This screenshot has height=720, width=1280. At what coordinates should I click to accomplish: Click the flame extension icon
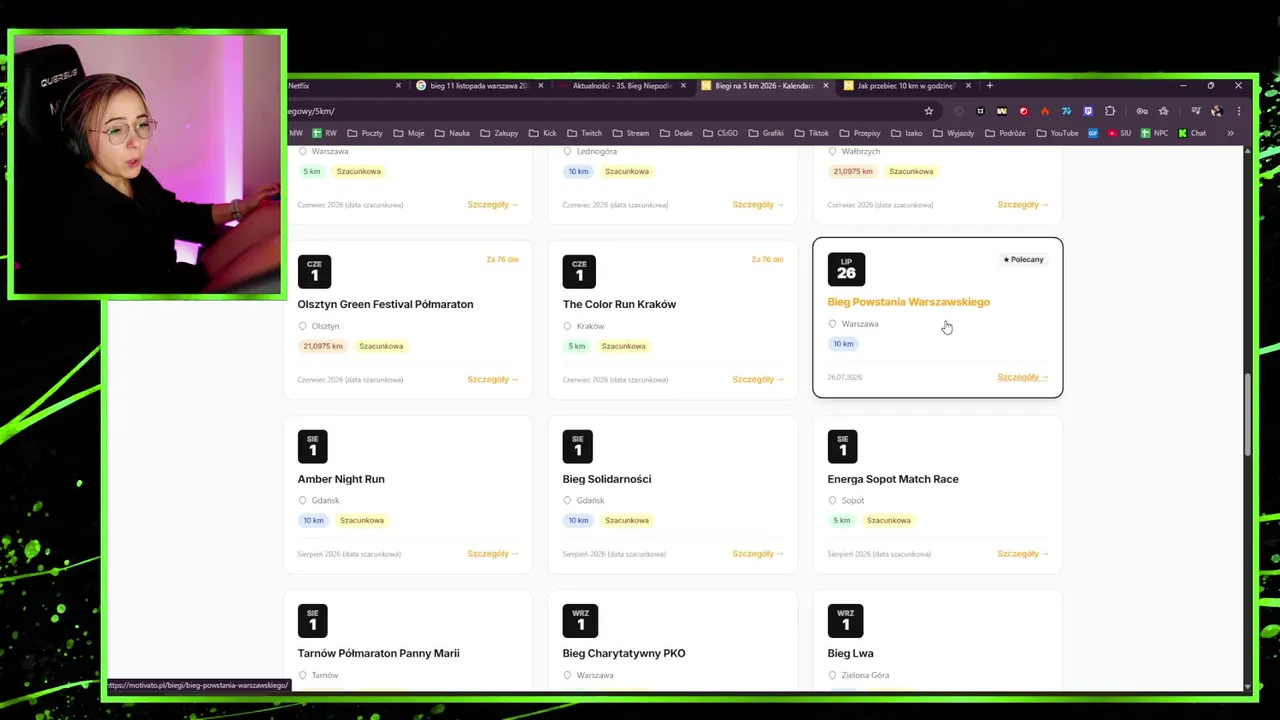coord(1045,111)
